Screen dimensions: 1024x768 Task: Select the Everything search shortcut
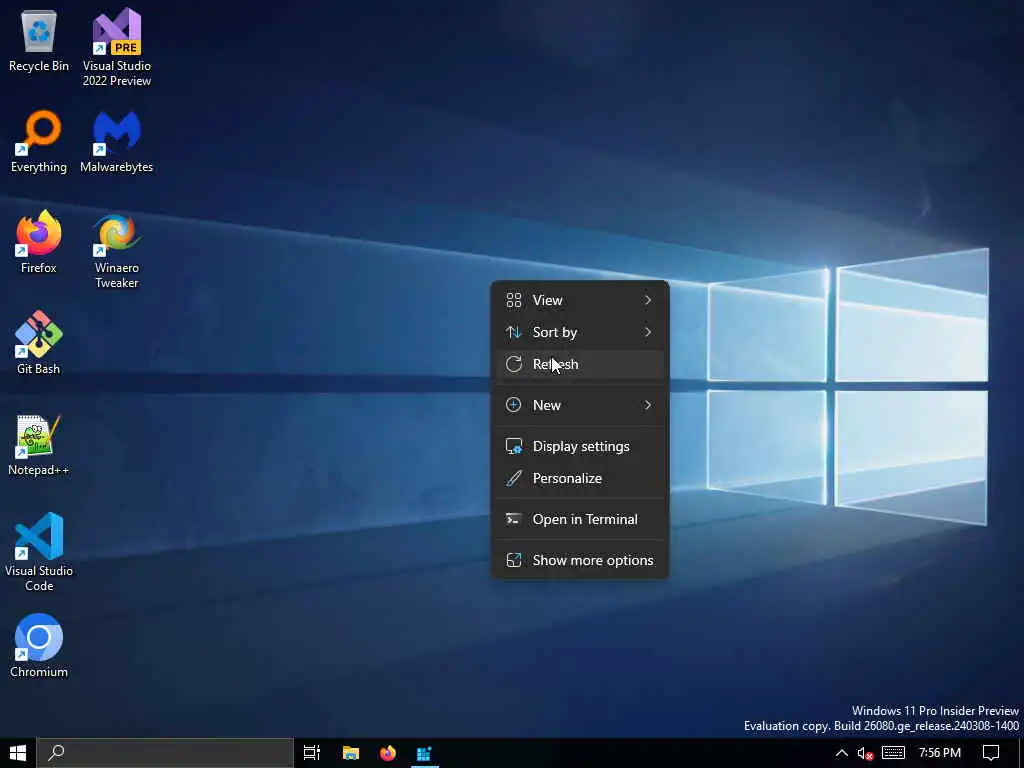[39, 142]
